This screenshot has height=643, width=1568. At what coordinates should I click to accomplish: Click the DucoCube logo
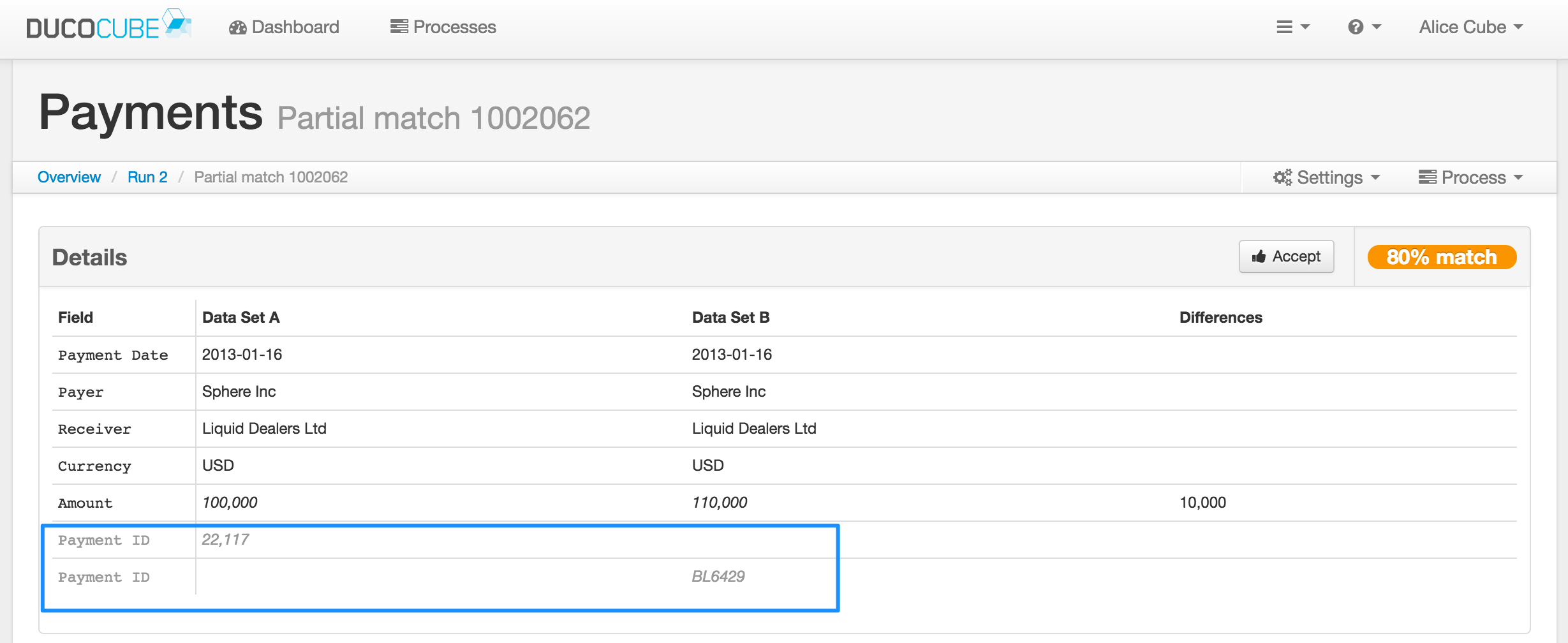click(x=108, y=27)
